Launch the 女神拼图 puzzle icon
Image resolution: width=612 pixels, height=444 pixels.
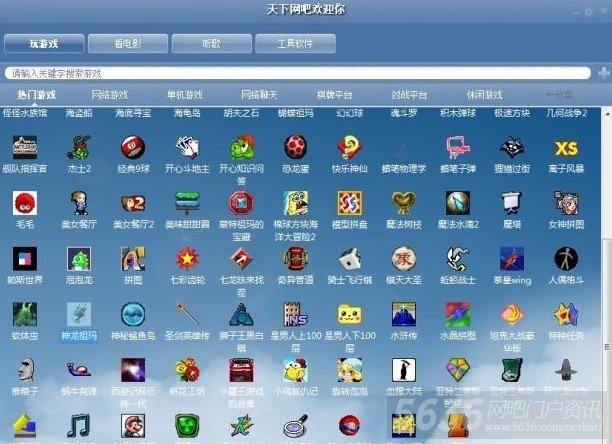coord(566,203)
